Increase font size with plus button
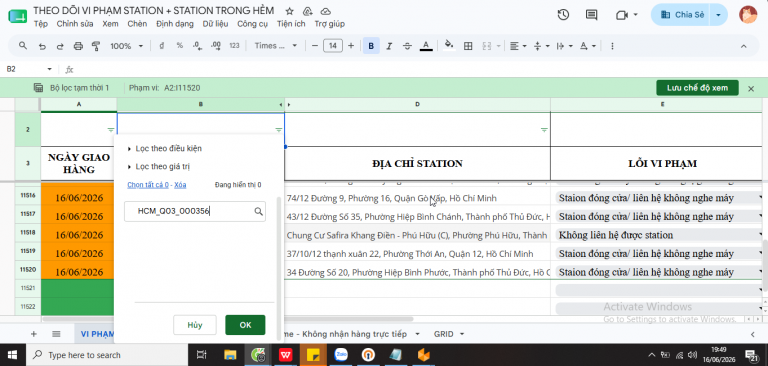Screen dimensions: 768x366 [x=351, y=46]
